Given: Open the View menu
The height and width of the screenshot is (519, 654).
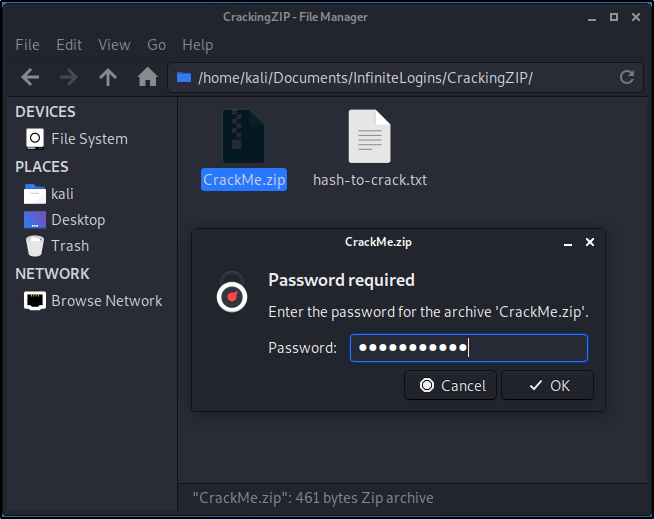Looking at the screenshot, I should 114,45.
